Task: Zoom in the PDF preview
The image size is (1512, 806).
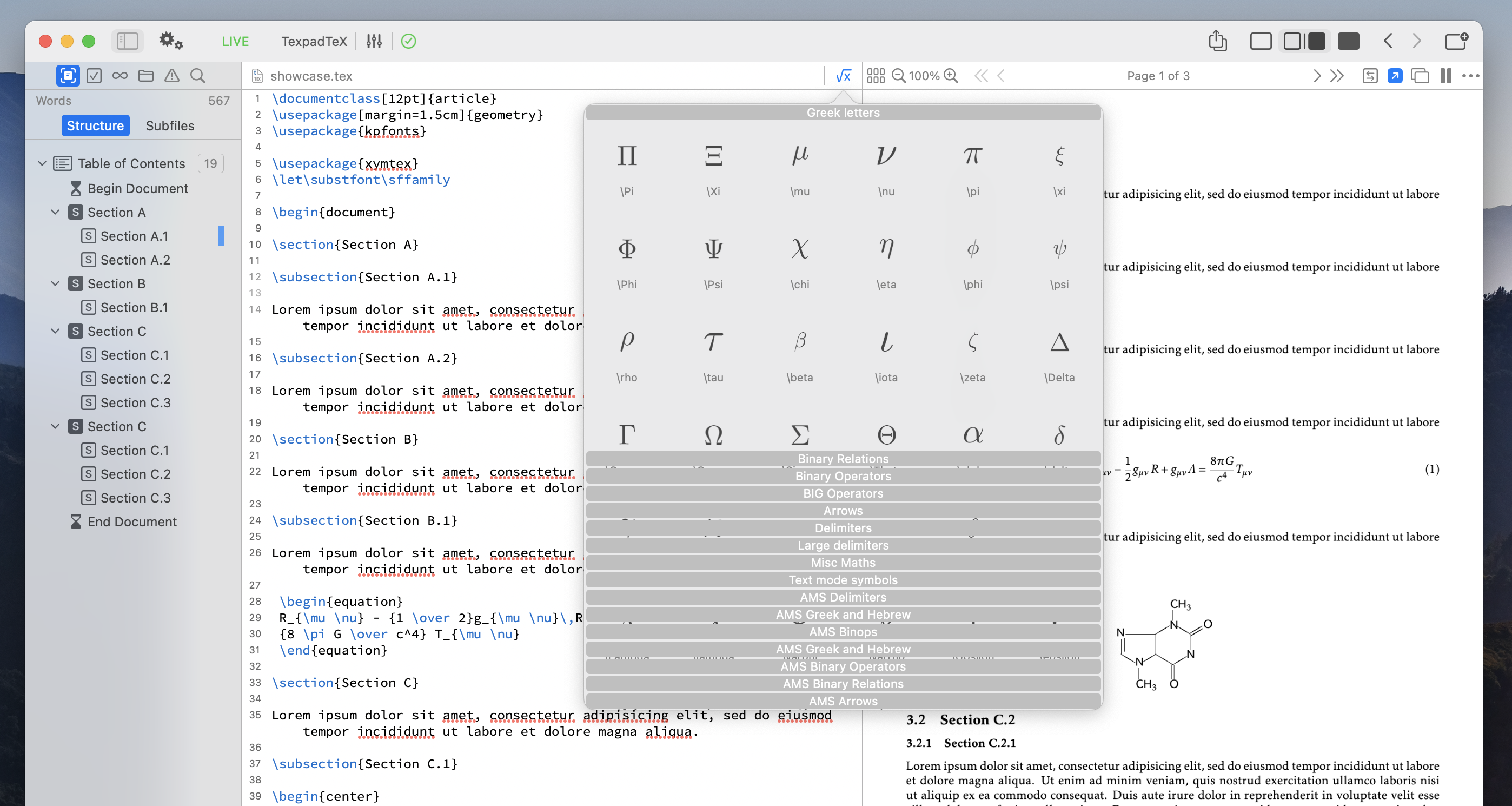Action: click(x=951, y=76)
